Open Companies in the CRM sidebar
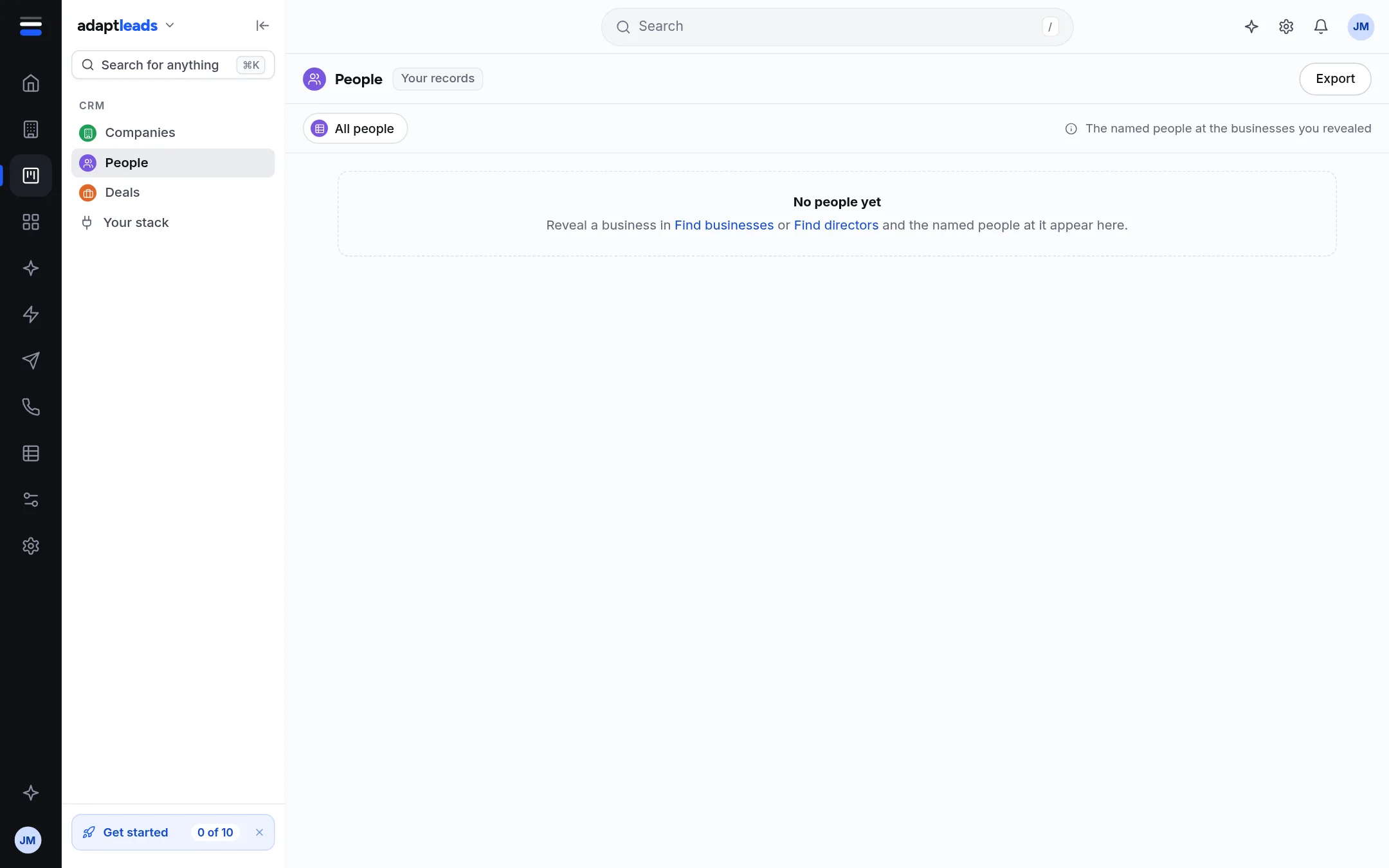 click(x=173, y=132)
